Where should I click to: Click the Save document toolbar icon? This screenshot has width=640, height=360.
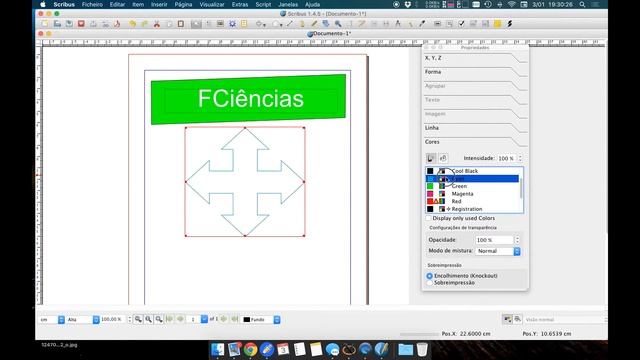tap(69, 24)
